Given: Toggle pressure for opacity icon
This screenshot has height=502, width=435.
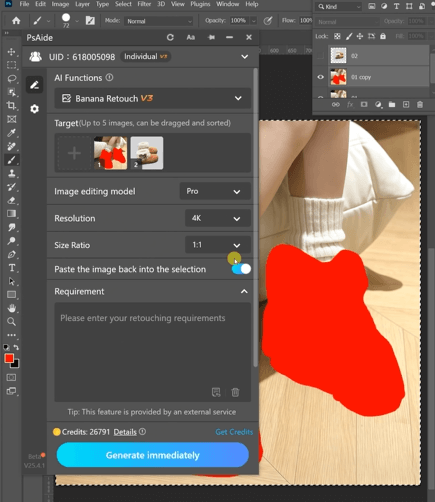Looking at the screenshot, I should coord(267,21).
